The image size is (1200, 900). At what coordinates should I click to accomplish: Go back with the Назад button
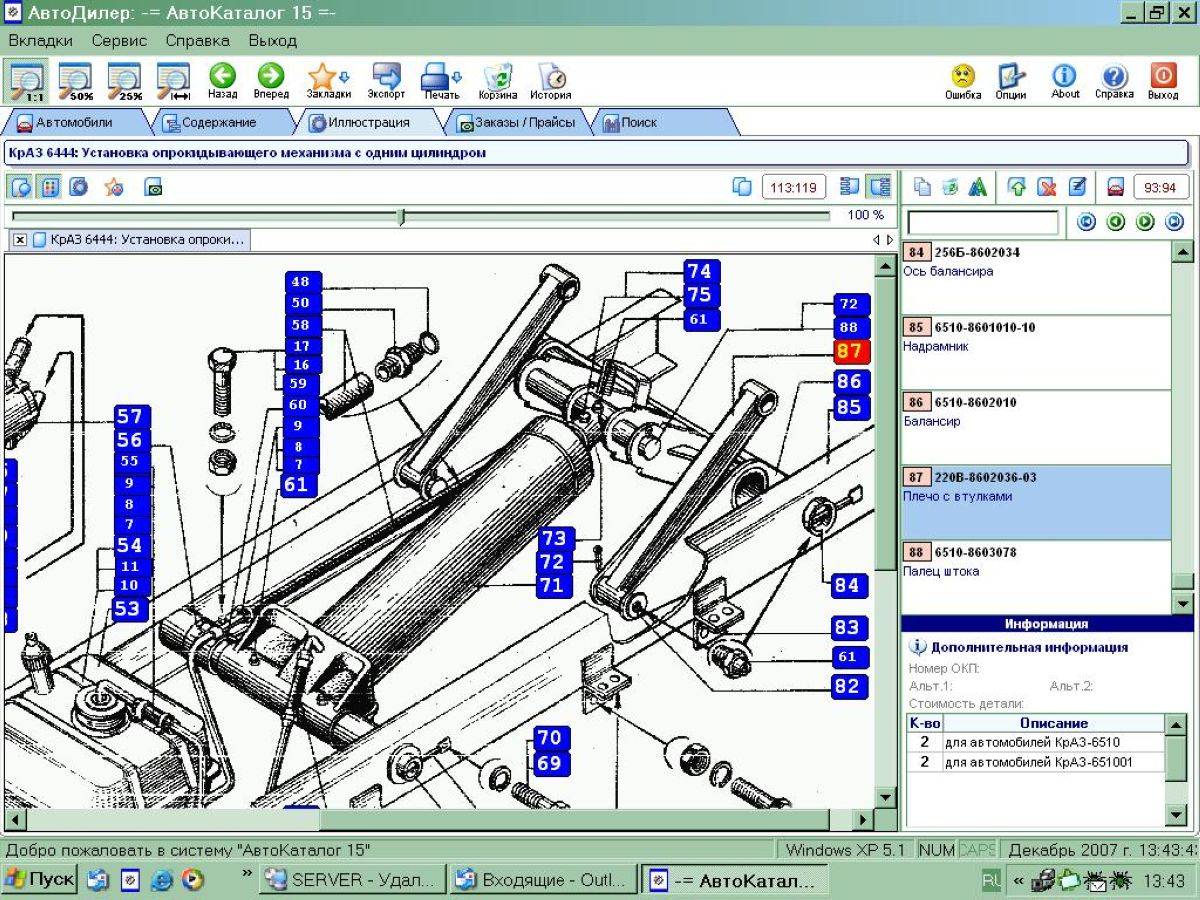pos(222,81)
